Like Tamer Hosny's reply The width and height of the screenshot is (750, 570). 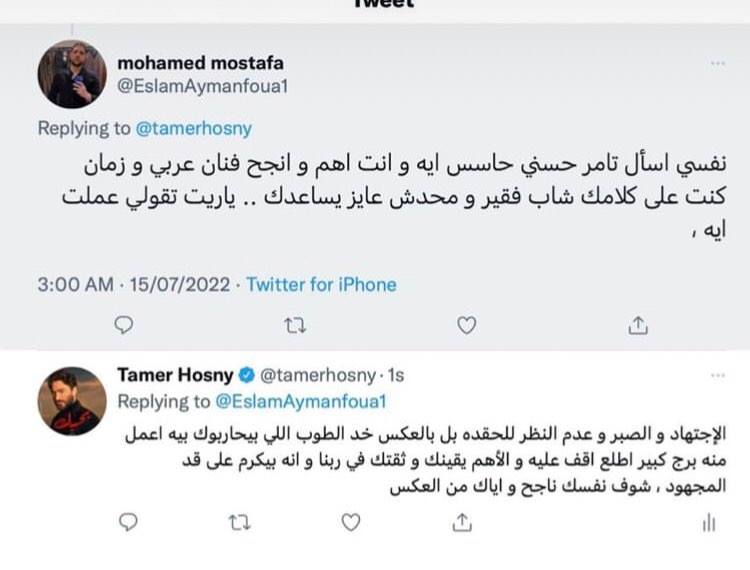point(350,522)
